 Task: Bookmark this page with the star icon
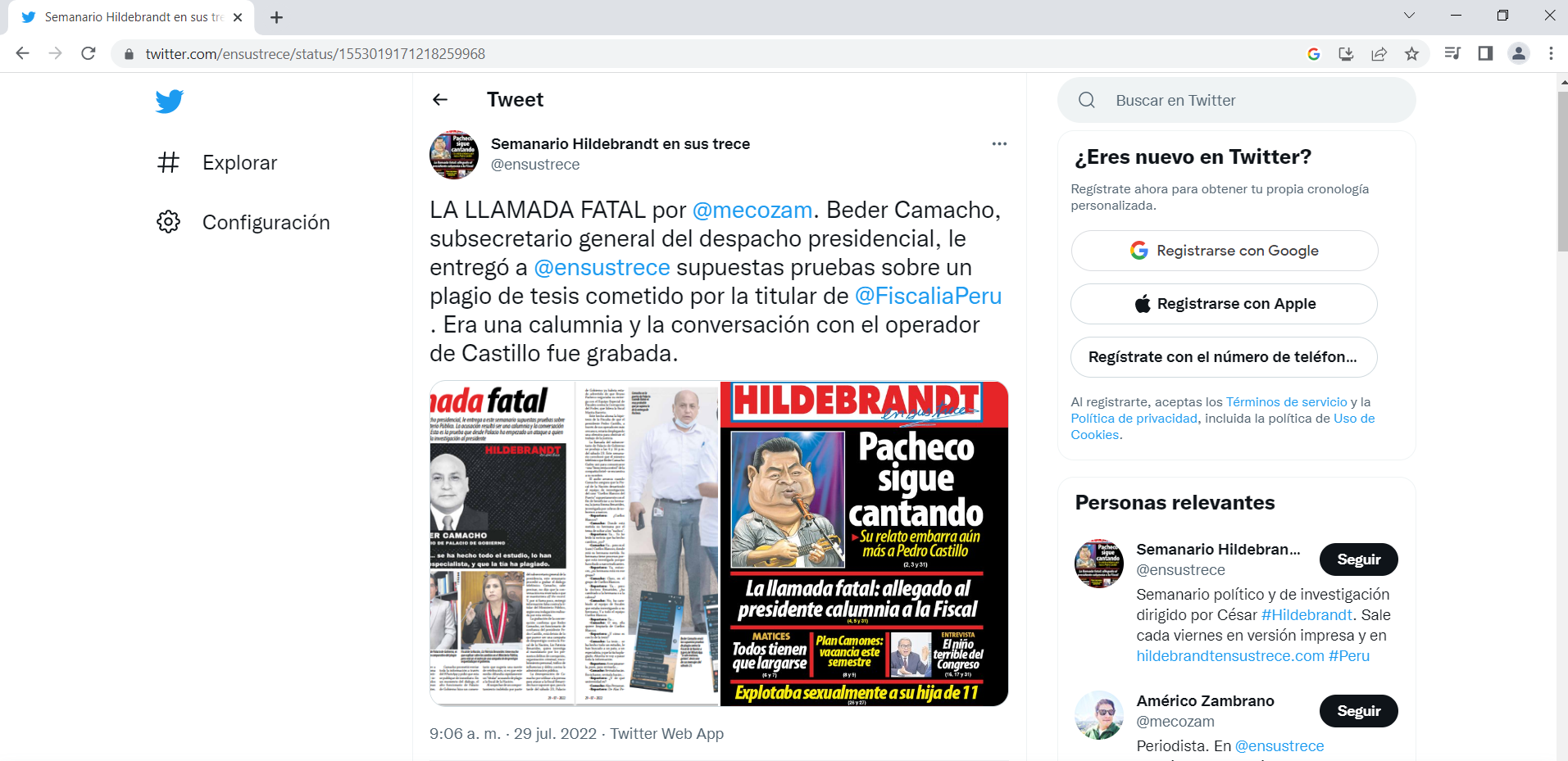click(x=1411, y=54)
